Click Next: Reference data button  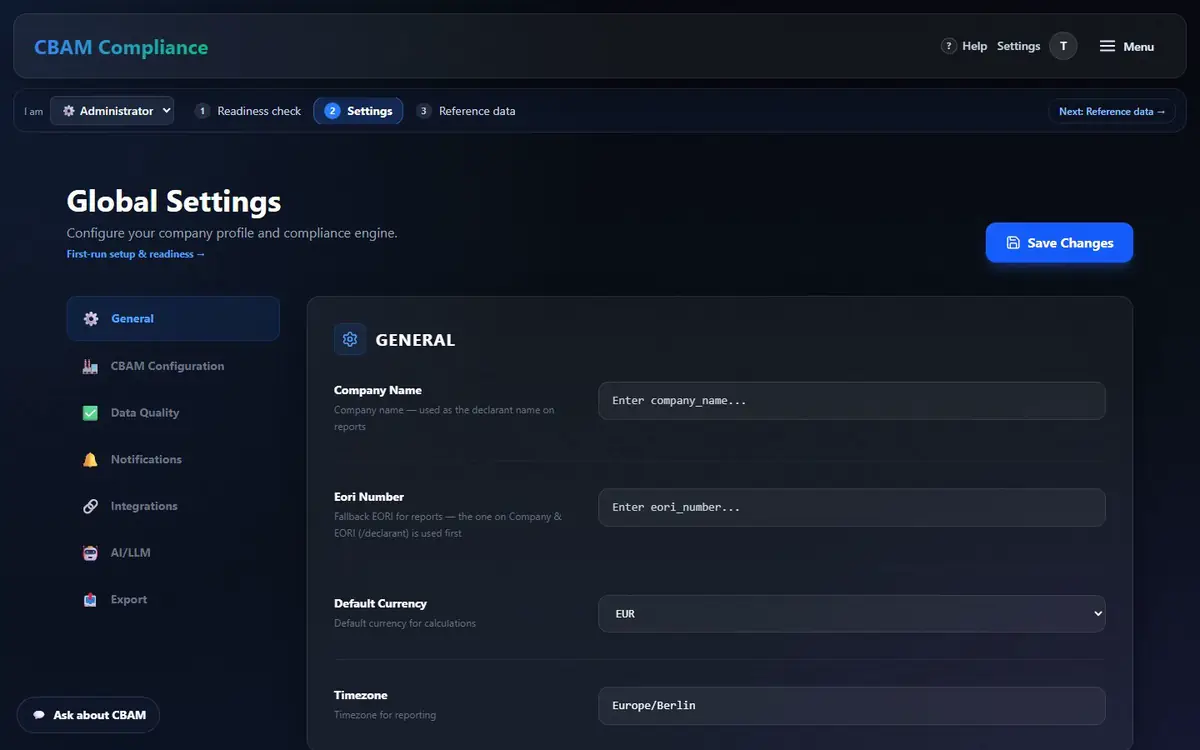pyautogui.click(x=1112, y=111)
